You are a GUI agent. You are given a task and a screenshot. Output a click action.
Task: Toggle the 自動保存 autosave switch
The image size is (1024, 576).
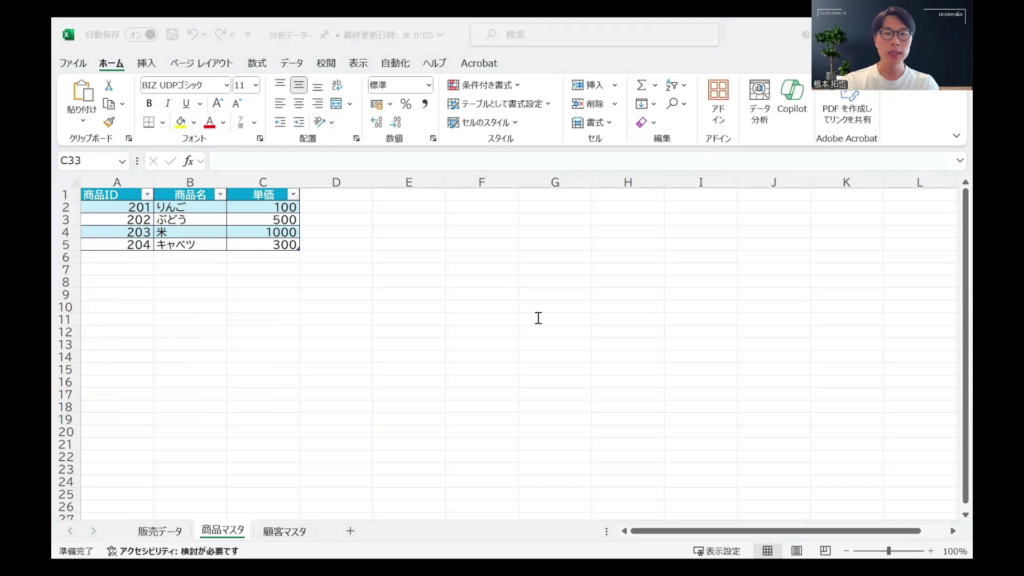point(140,35)
